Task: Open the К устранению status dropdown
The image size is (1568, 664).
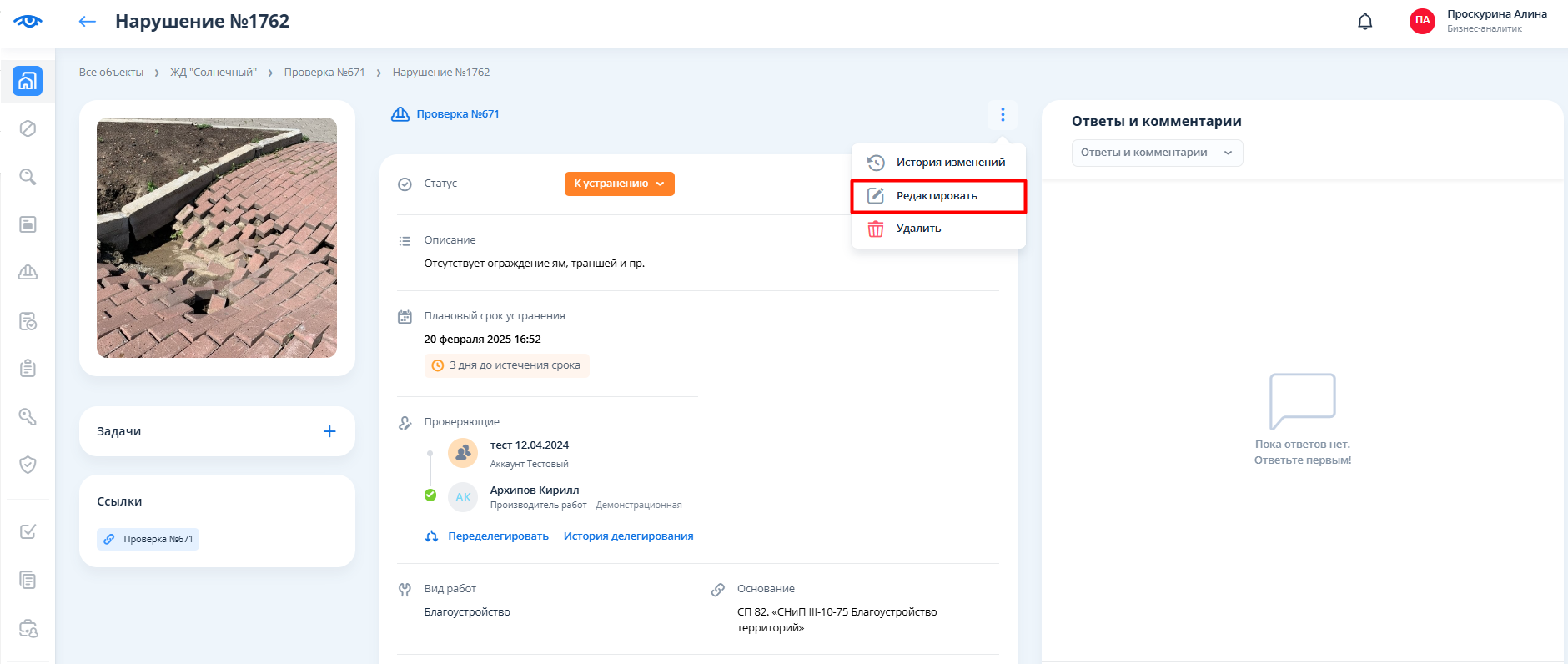Action: pos(619,184)
